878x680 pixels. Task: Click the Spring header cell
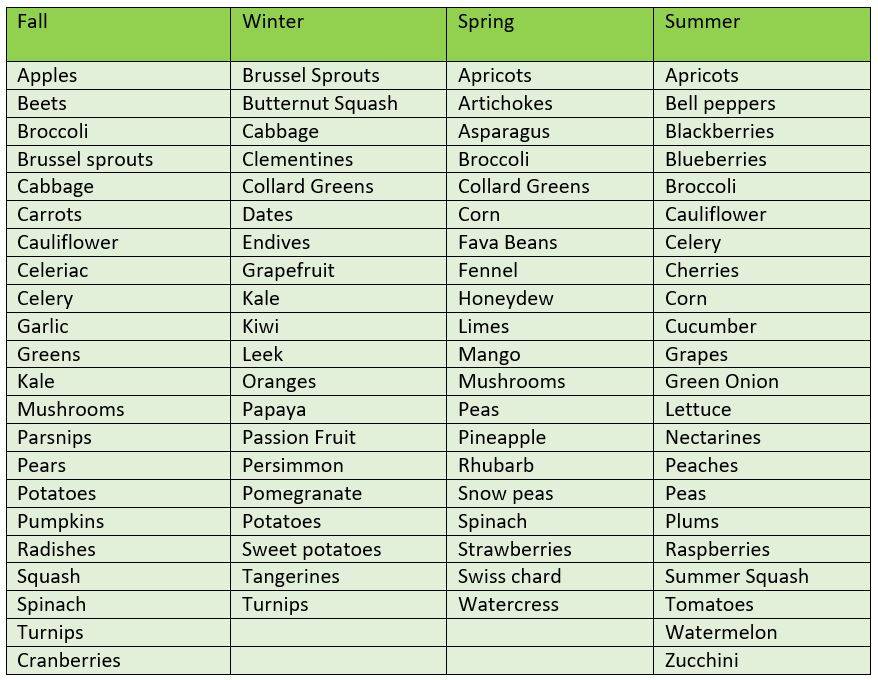coord(550,35)
